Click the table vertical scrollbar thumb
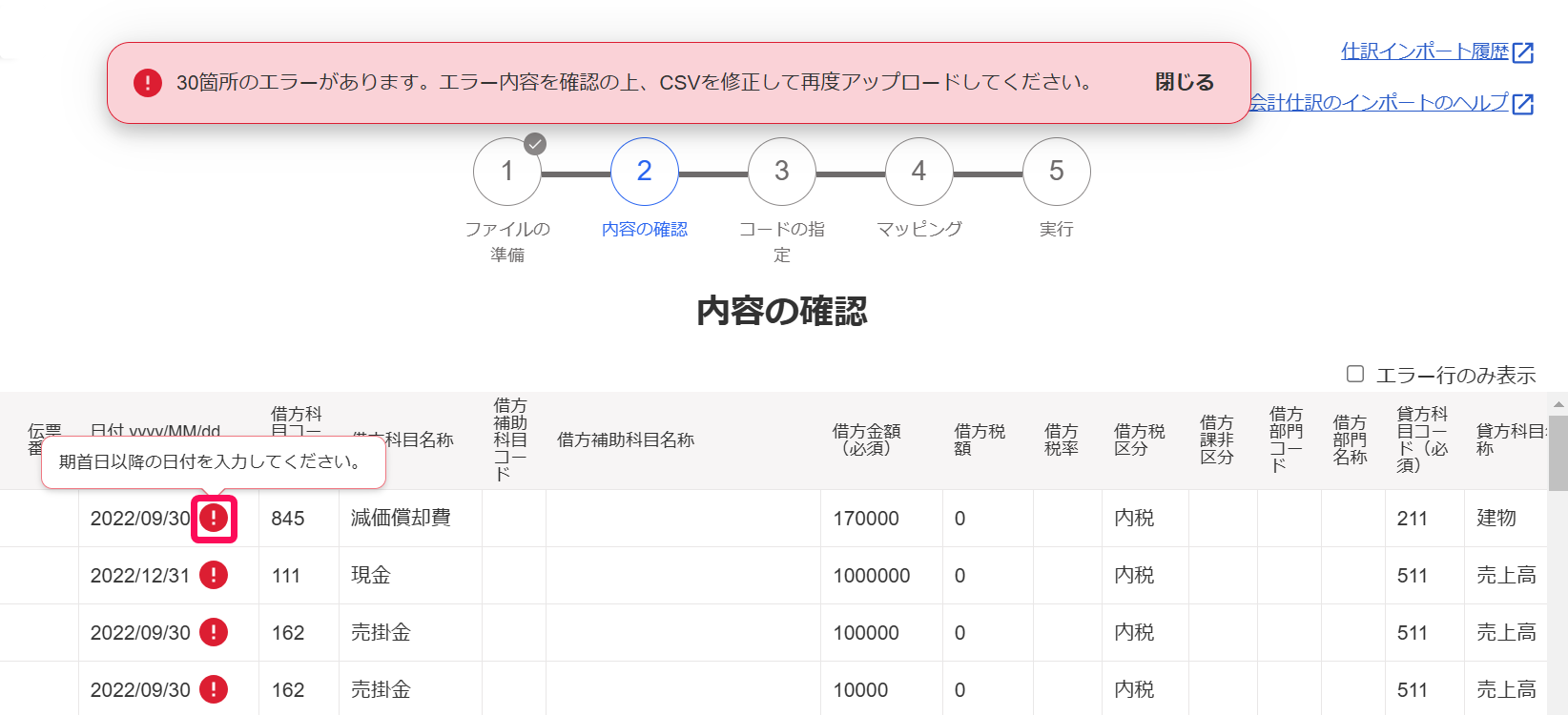The width and height of the screenshot is (1568, 715). point(1558,453)
